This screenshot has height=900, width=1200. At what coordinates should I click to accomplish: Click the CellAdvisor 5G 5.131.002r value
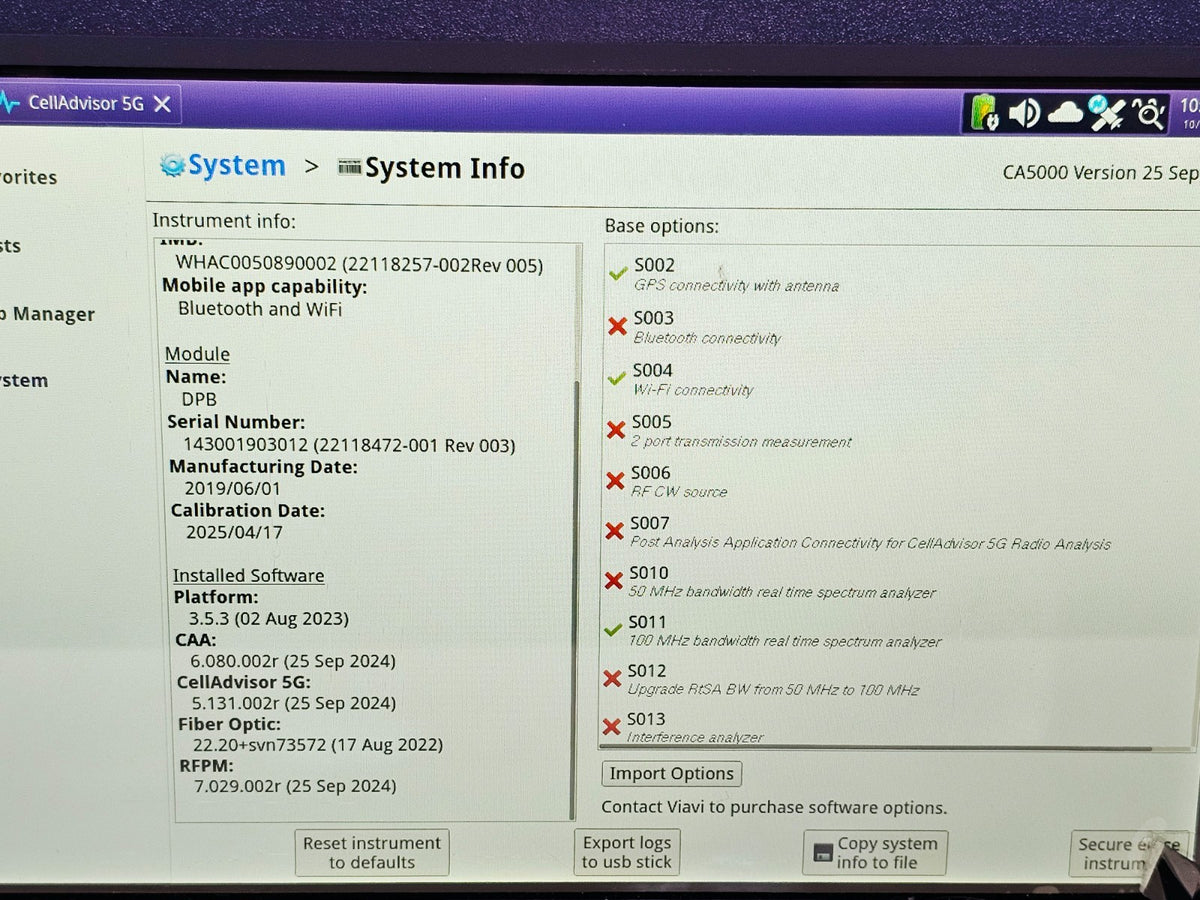(294, 703)
